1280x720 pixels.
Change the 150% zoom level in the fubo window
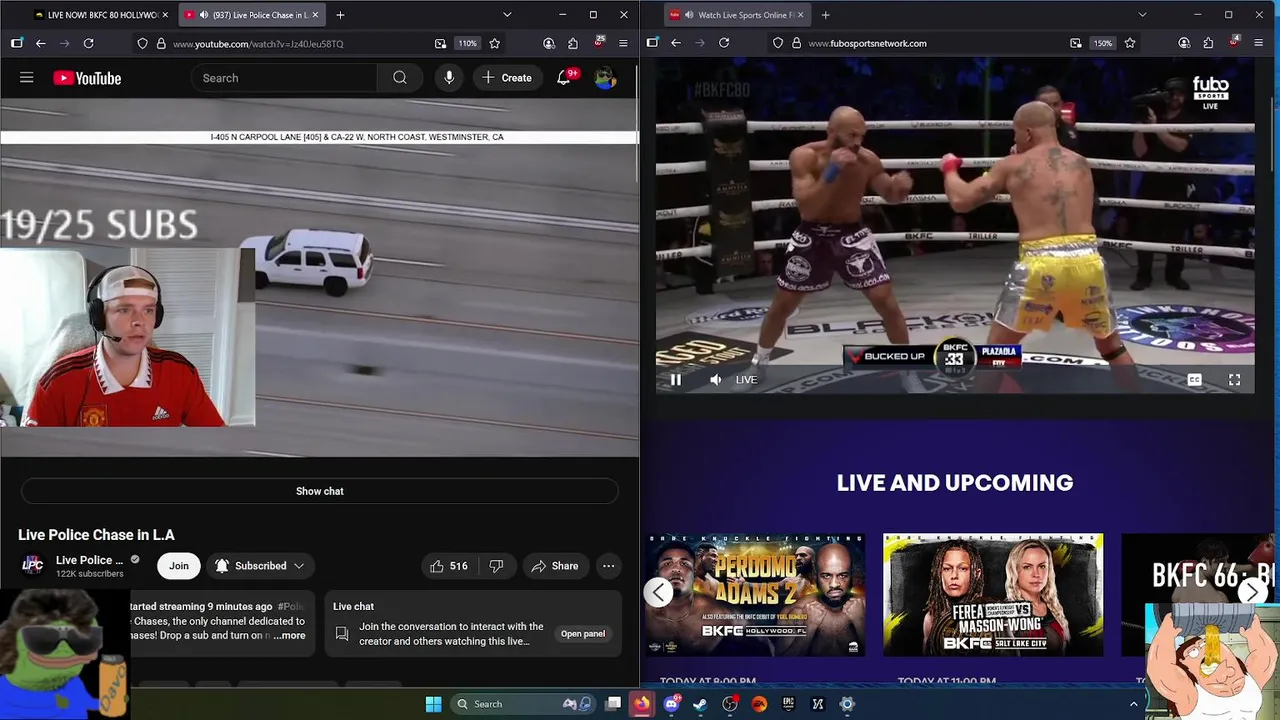coord(1102,43)
